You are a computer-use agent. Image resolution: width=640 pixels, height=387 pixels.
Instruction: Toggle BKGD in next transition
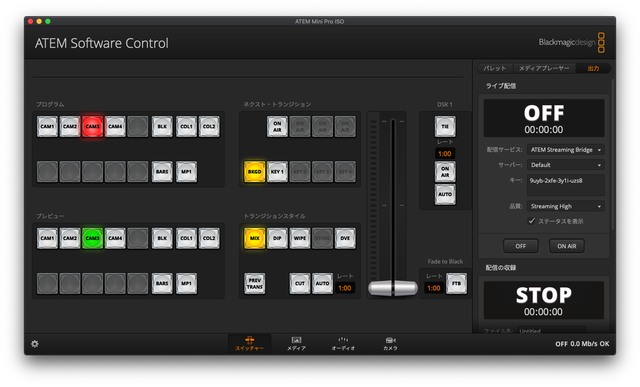point(254,171)
